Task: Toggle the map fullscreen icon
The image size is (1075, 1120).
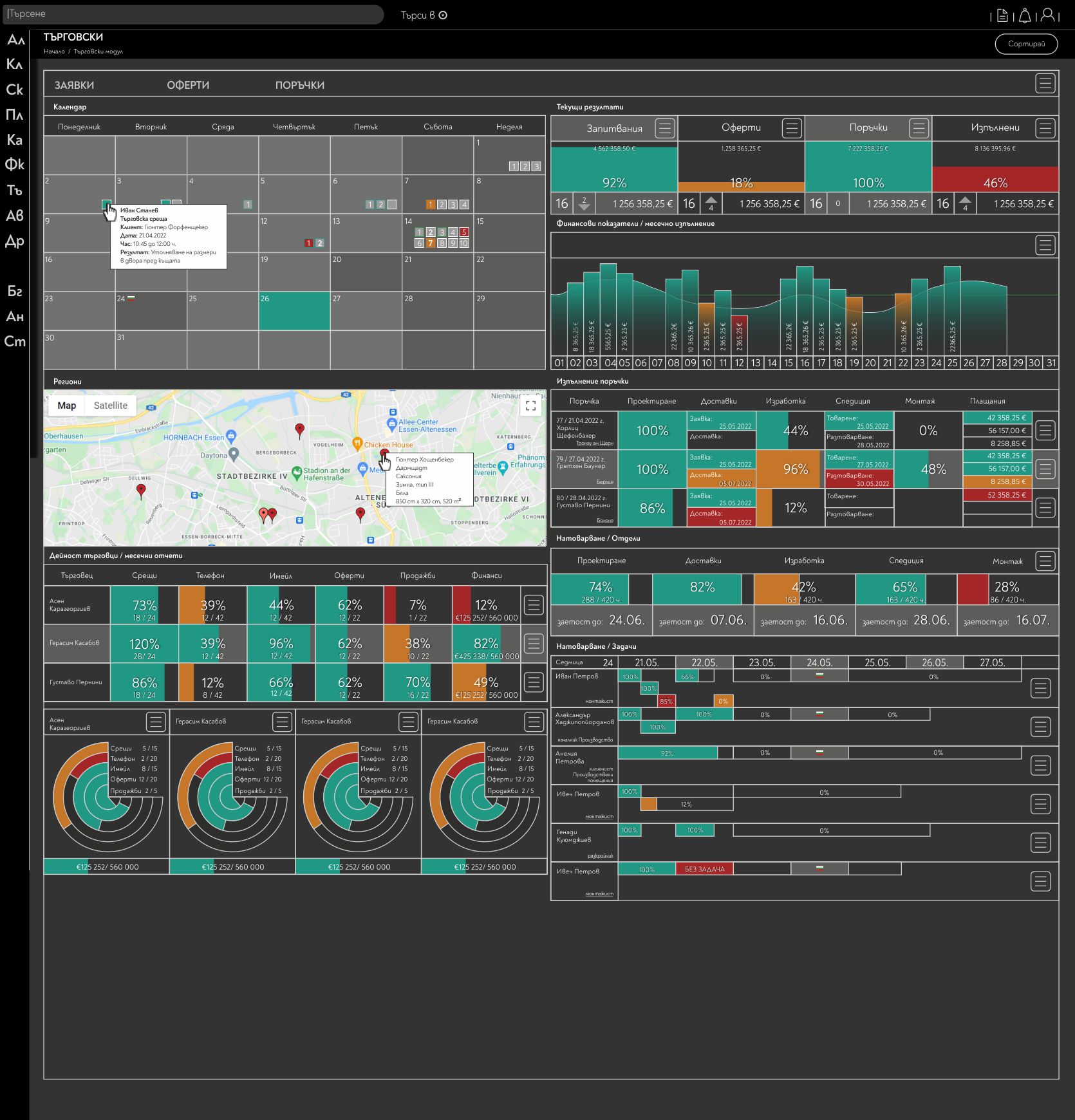Action: 530,406
